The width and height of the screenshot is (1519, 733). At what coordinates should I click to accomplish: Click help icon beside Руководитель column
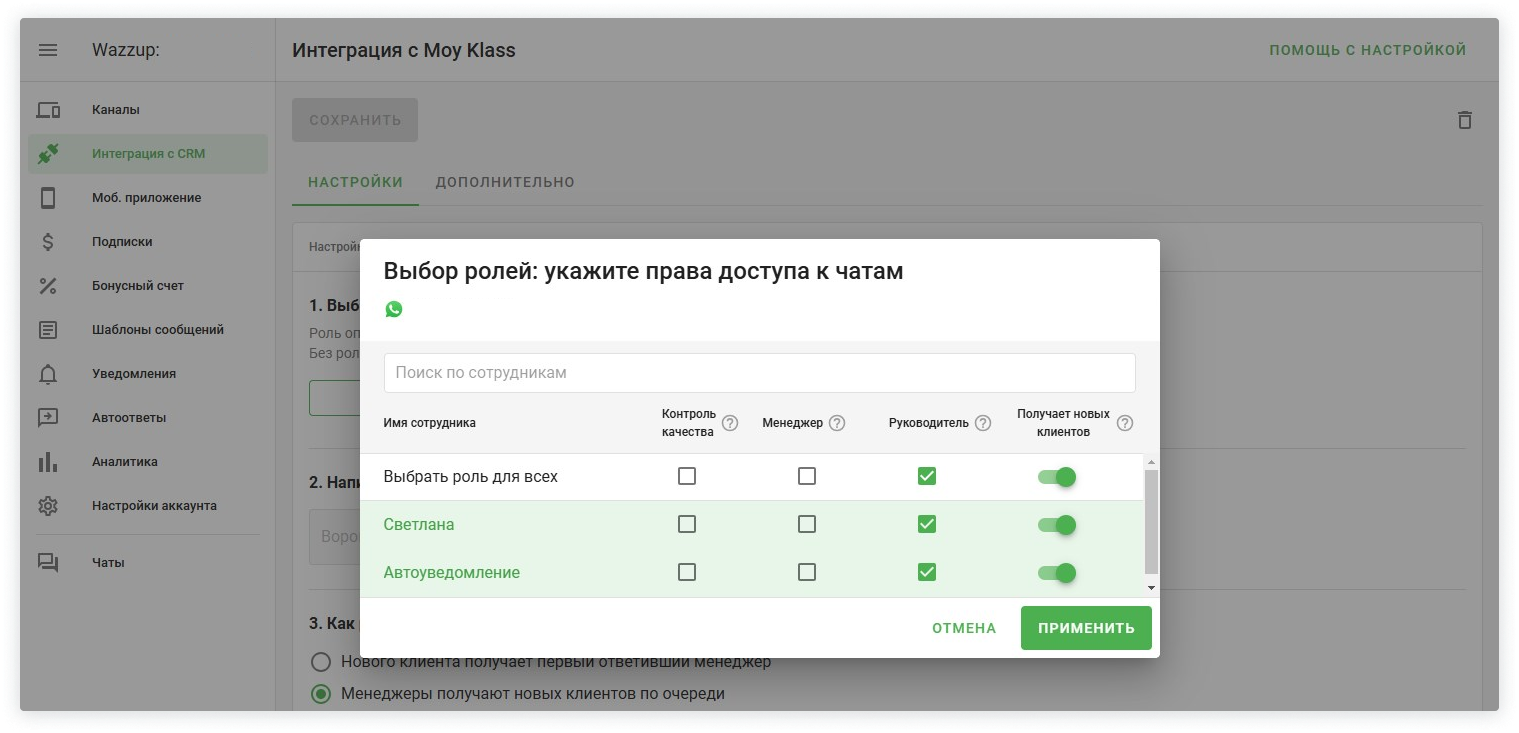point(983,423)
